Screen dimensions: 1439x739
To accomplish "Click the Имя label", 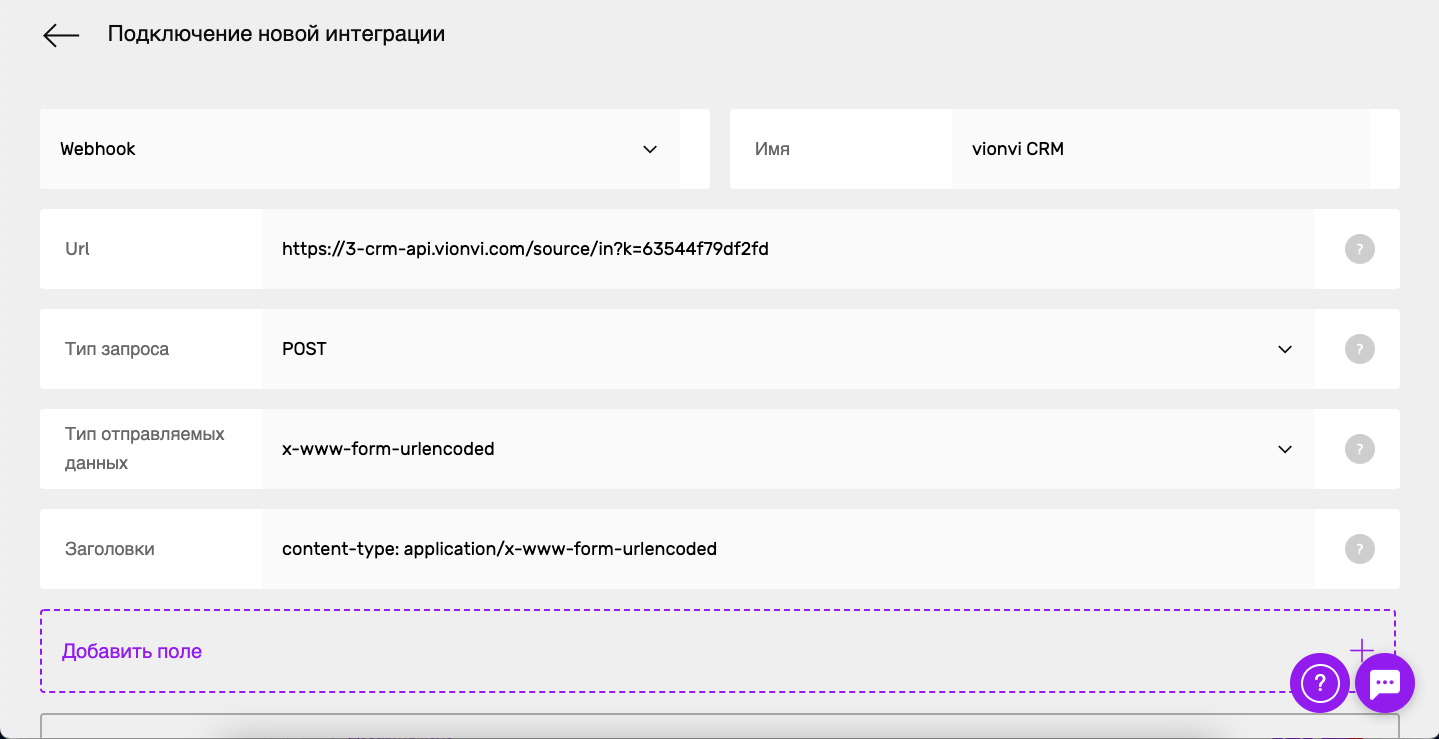I will tap(772, 149).
